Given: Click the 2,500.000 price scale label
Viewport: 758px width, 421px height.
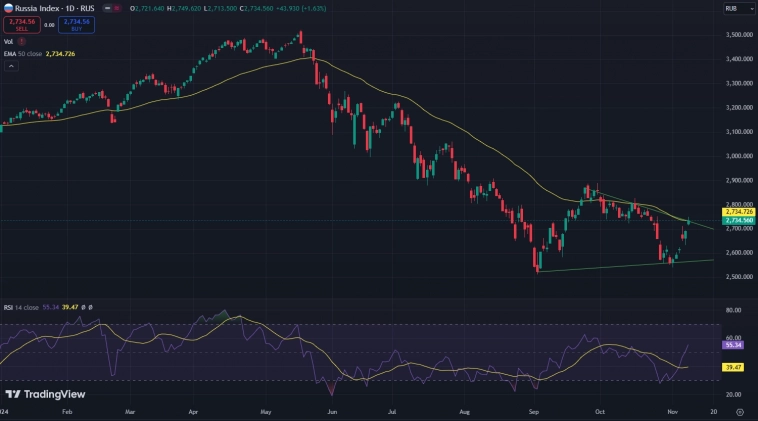Looking at the screenshot, I should (x=739, y=276).
